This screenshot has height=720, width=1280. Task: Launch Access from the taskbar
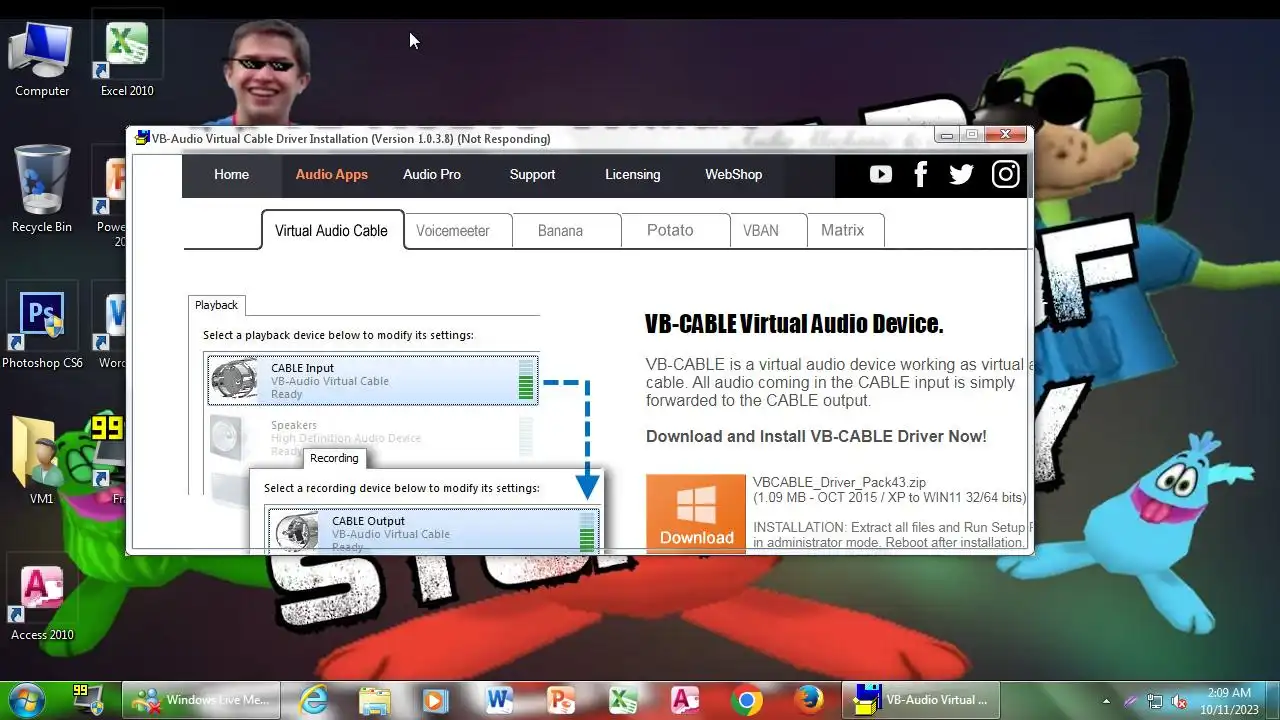click(x=685, y=700)
